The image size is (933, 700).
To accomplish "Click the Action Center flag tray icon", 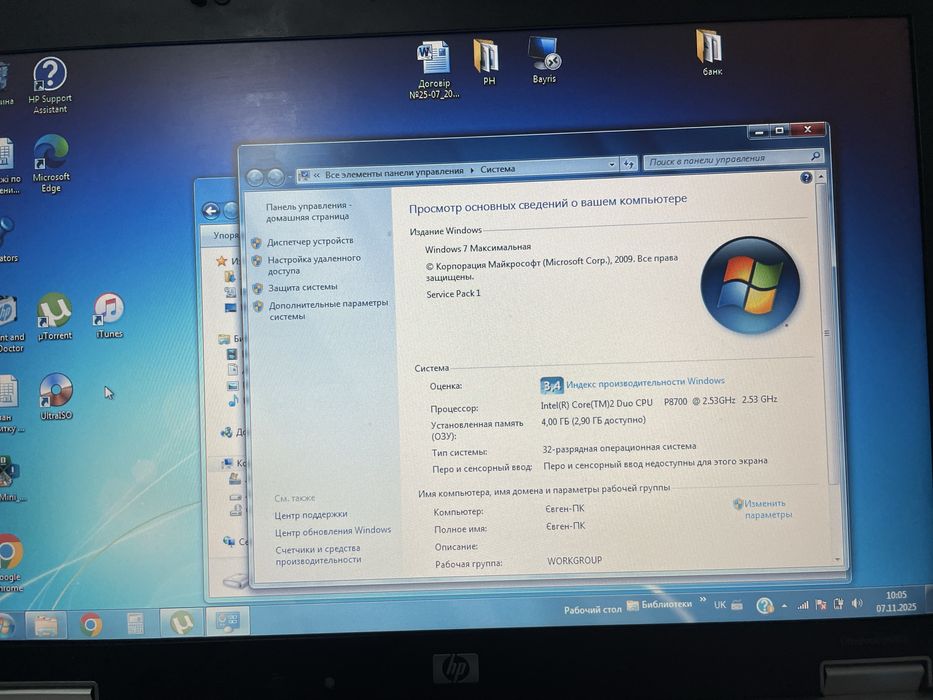I will 821,604.
